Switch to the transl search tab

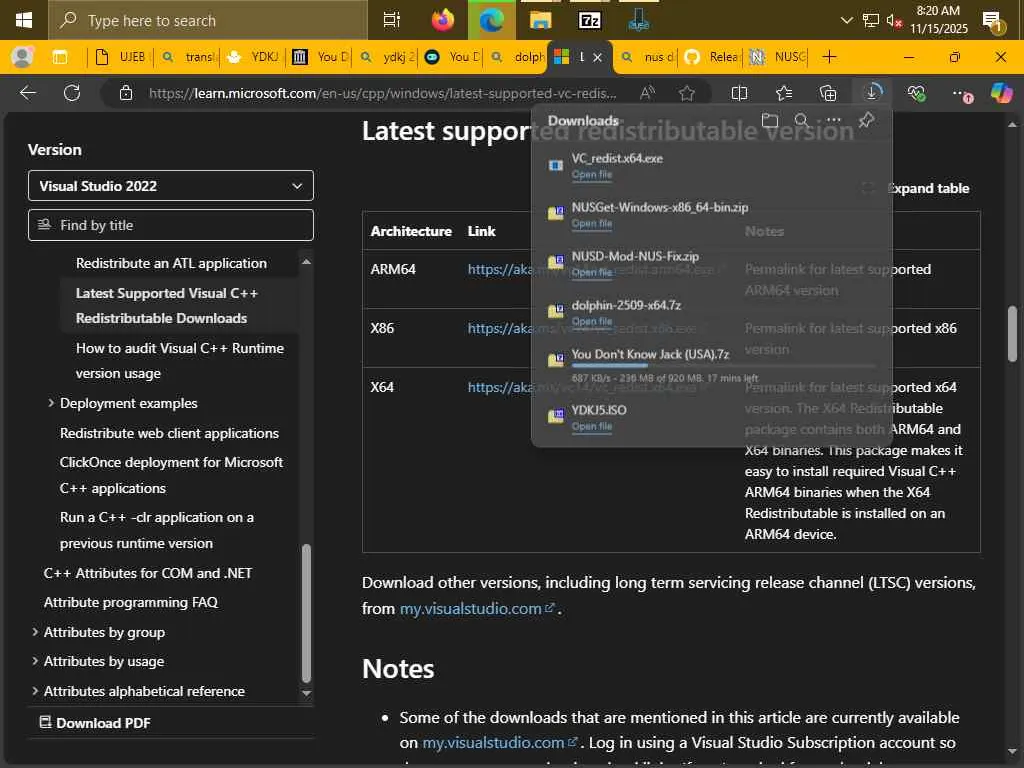(x=187, y=57)
